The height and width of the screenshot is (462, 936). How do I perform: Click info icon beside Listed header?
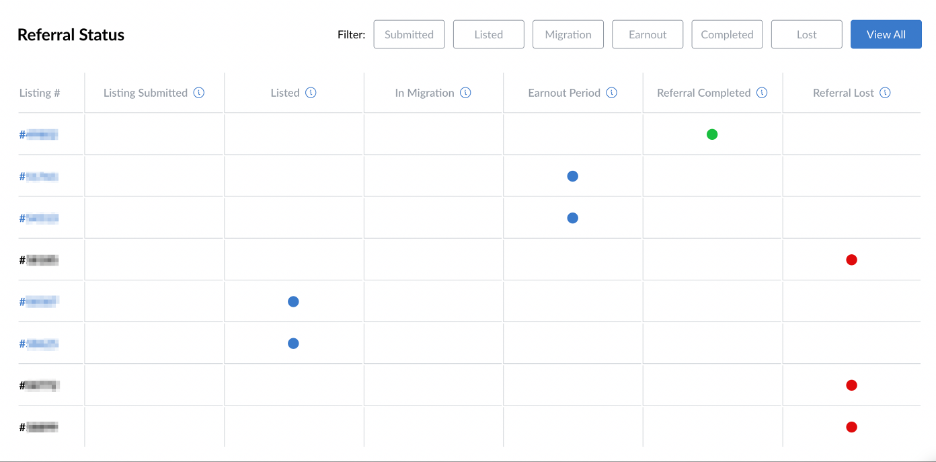[310, 93]
